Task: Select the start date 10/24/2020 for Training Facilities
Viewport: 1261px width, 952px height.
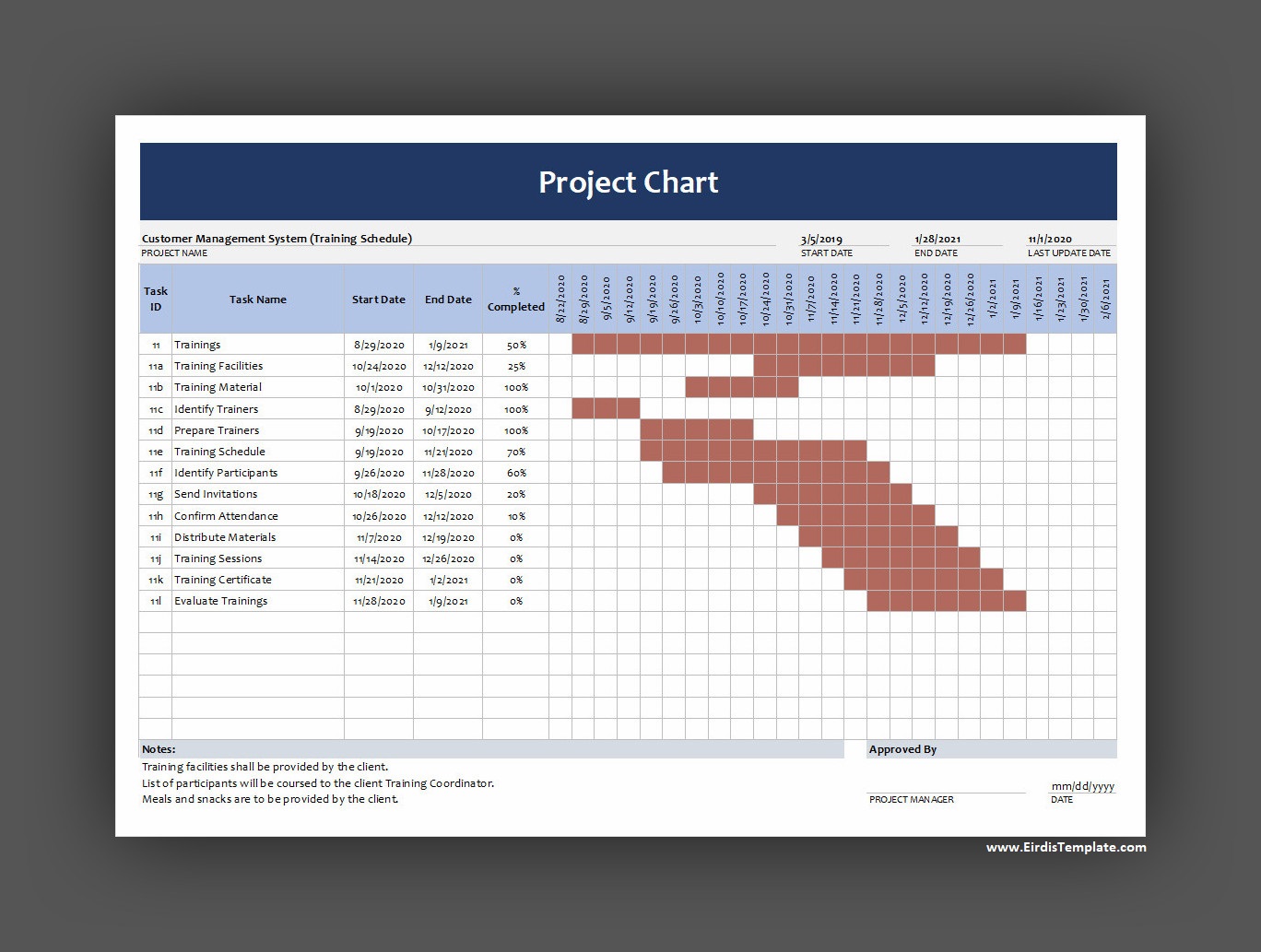Action: [379, 365]
